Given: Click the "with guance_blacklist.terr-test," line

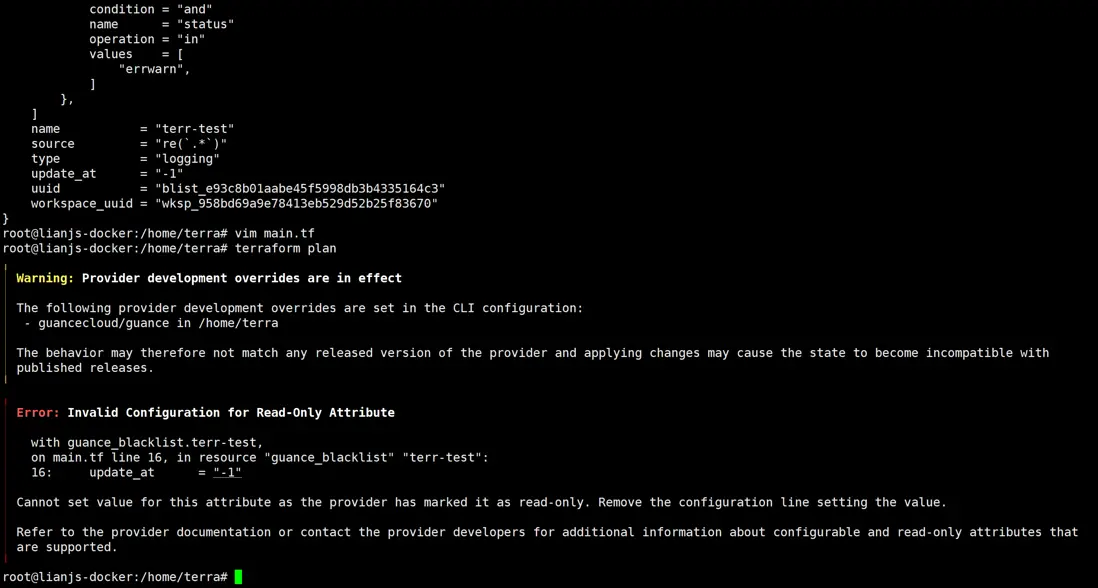Looking at the screenshot, I should point(147,442).
